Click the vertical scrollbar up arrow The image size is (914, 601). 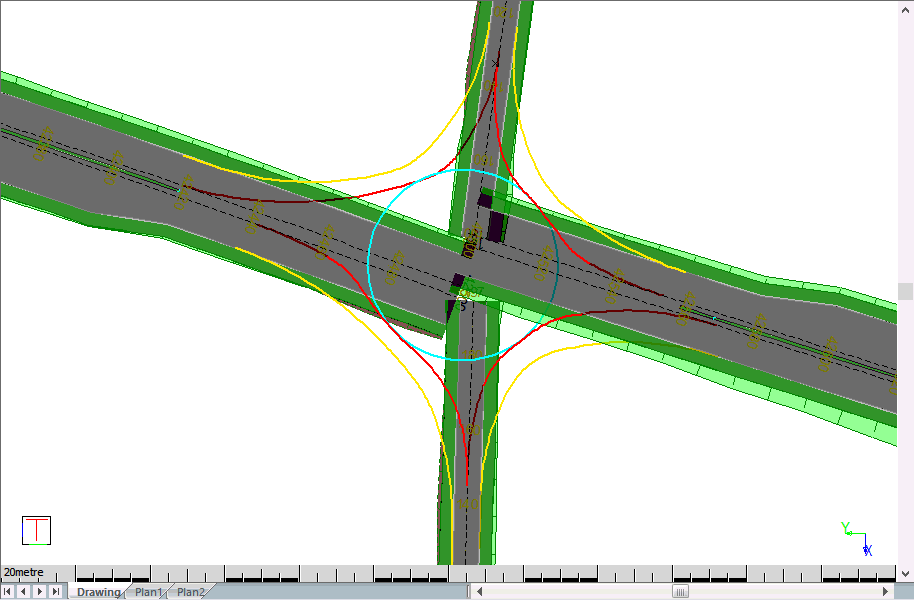coord(906,8)
